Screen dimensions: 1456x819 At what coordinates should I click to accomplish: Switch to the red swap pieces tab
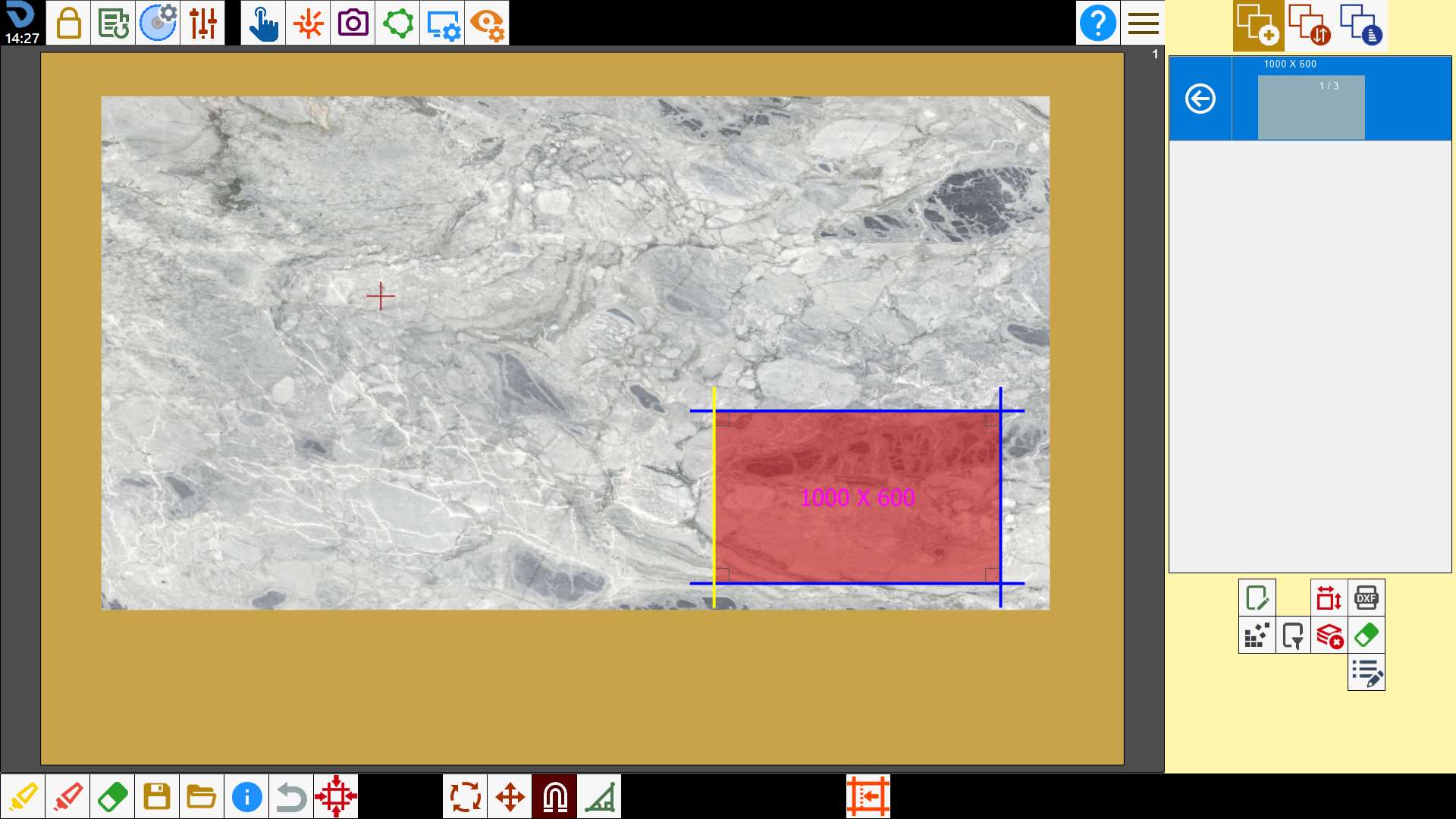(x=1310, y=25)
